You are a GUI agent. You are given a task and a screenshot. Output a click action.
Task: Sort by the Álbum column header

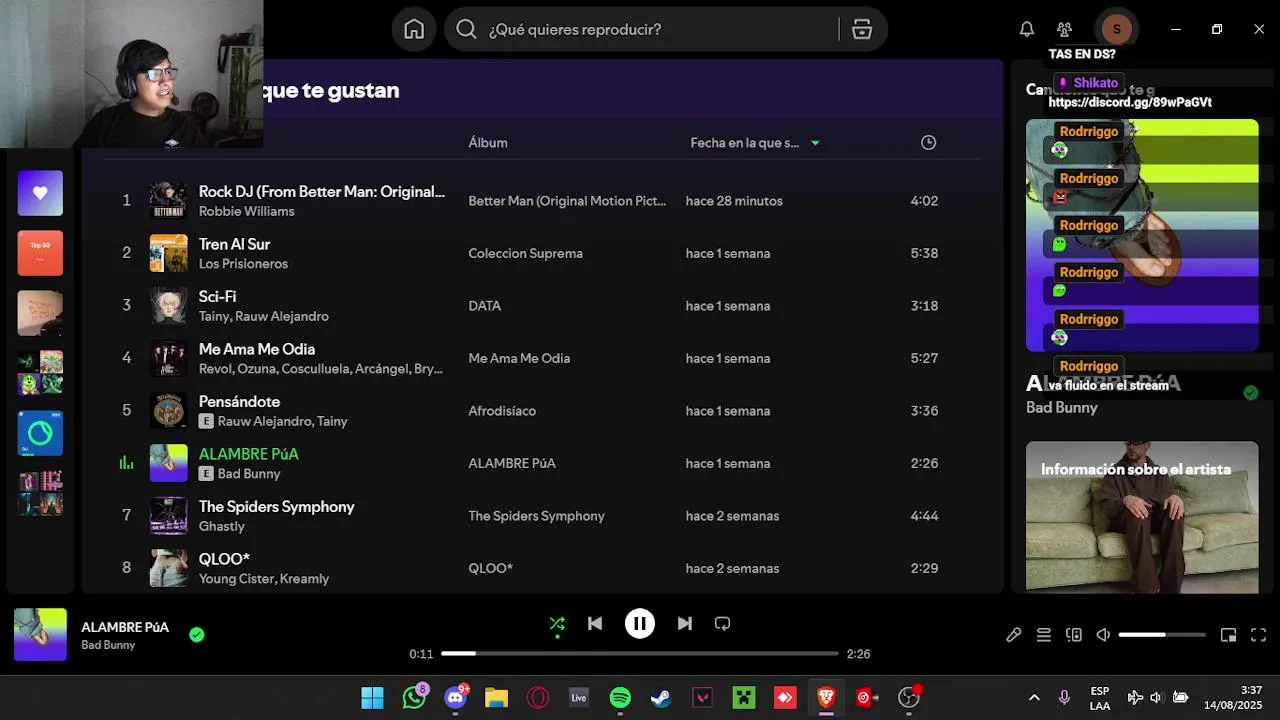pyautogui.click(x=488, y=143)
